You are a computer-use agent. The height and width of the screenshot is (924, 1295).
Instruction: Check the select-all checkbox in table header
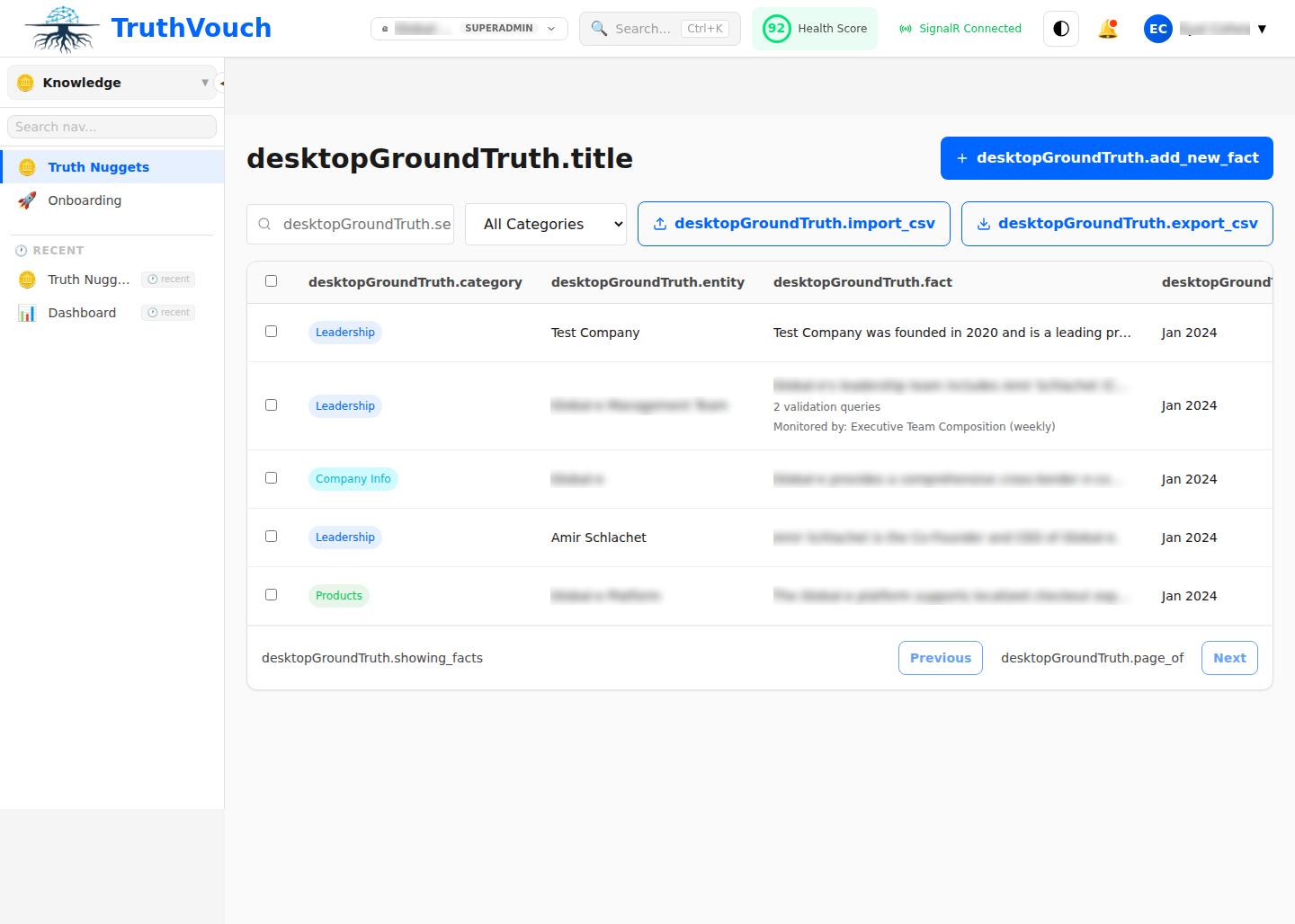pyautogui.click(x=272, y=280)
